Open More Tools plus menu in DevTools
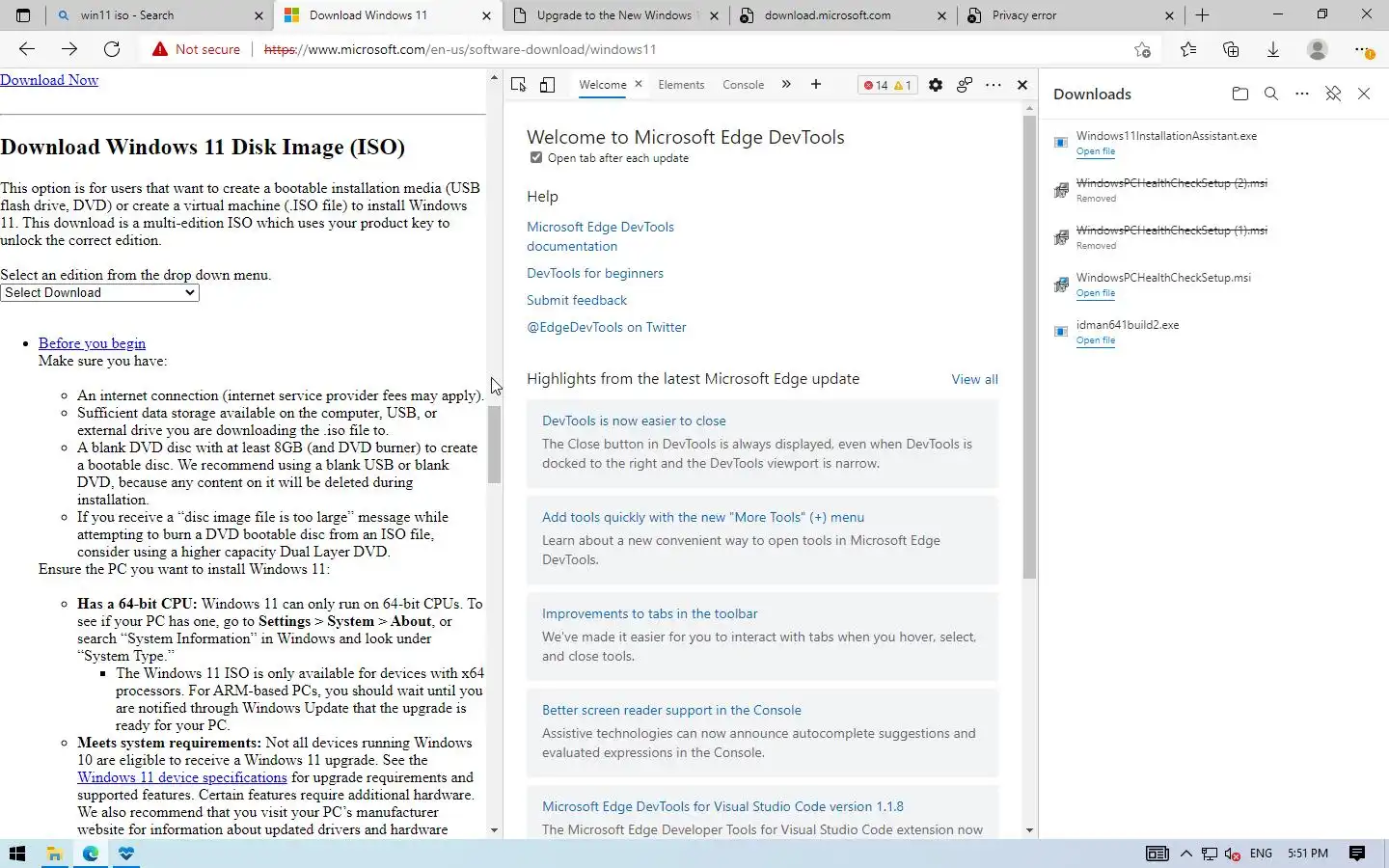 click(816, 85)
